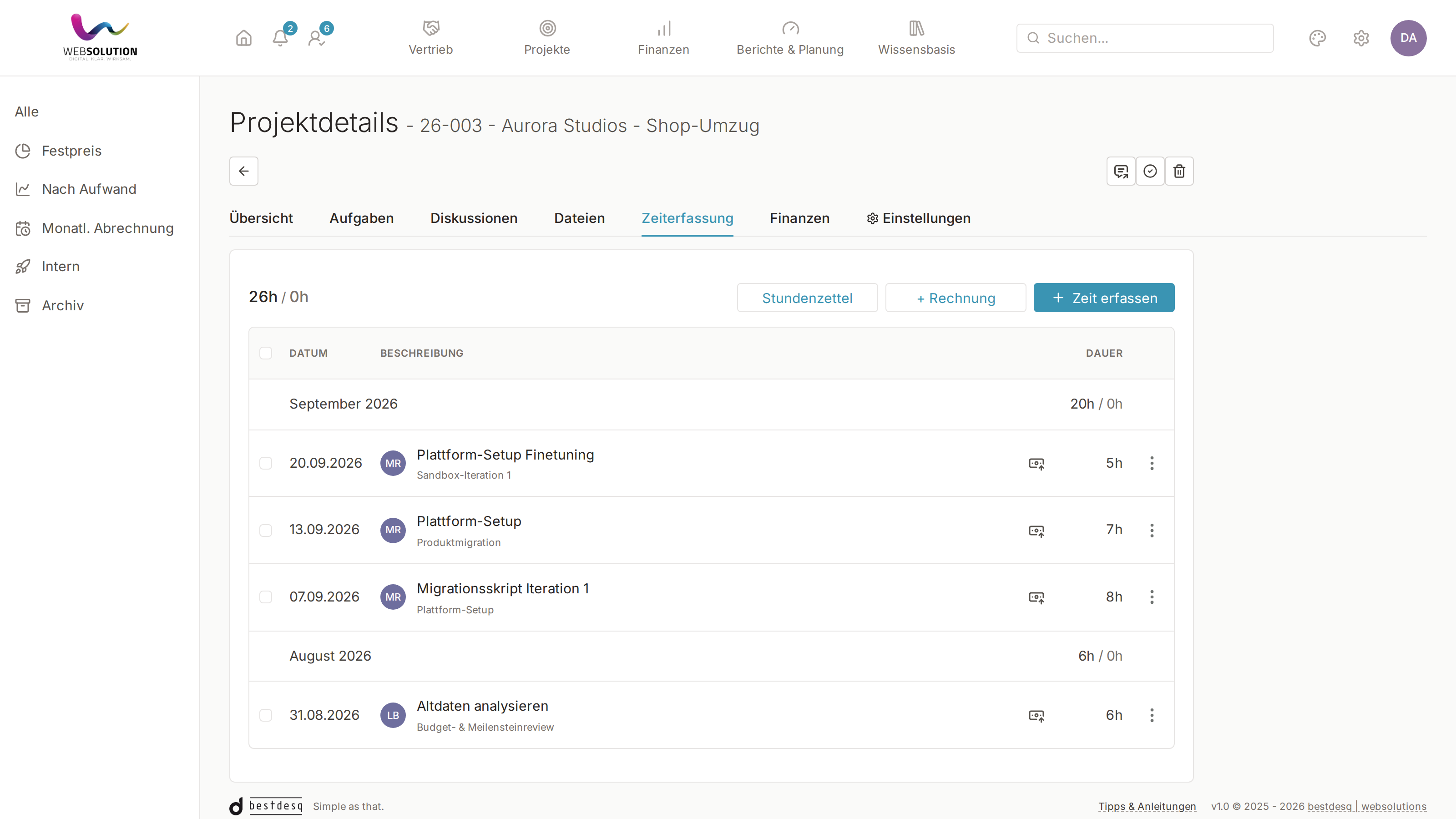Open the user requests icon with badge 6
This screenshot has width=1456, height=819.
click(317, 38)
